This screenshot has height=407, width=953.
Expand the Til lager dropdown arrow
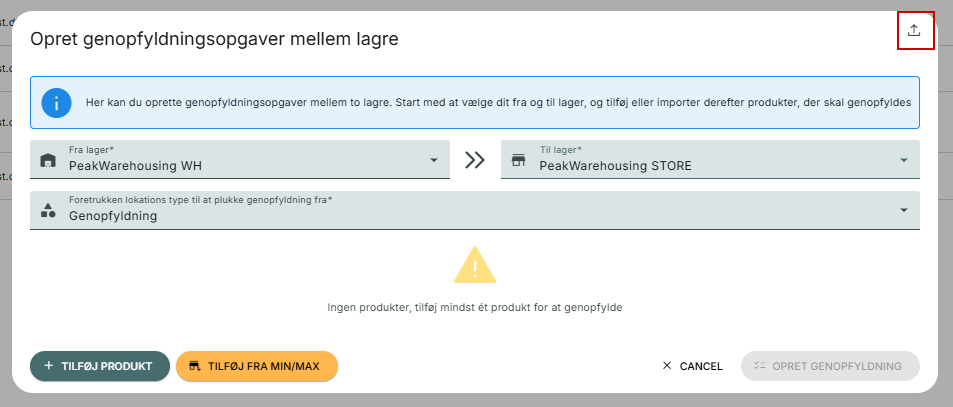click(904, 160)
